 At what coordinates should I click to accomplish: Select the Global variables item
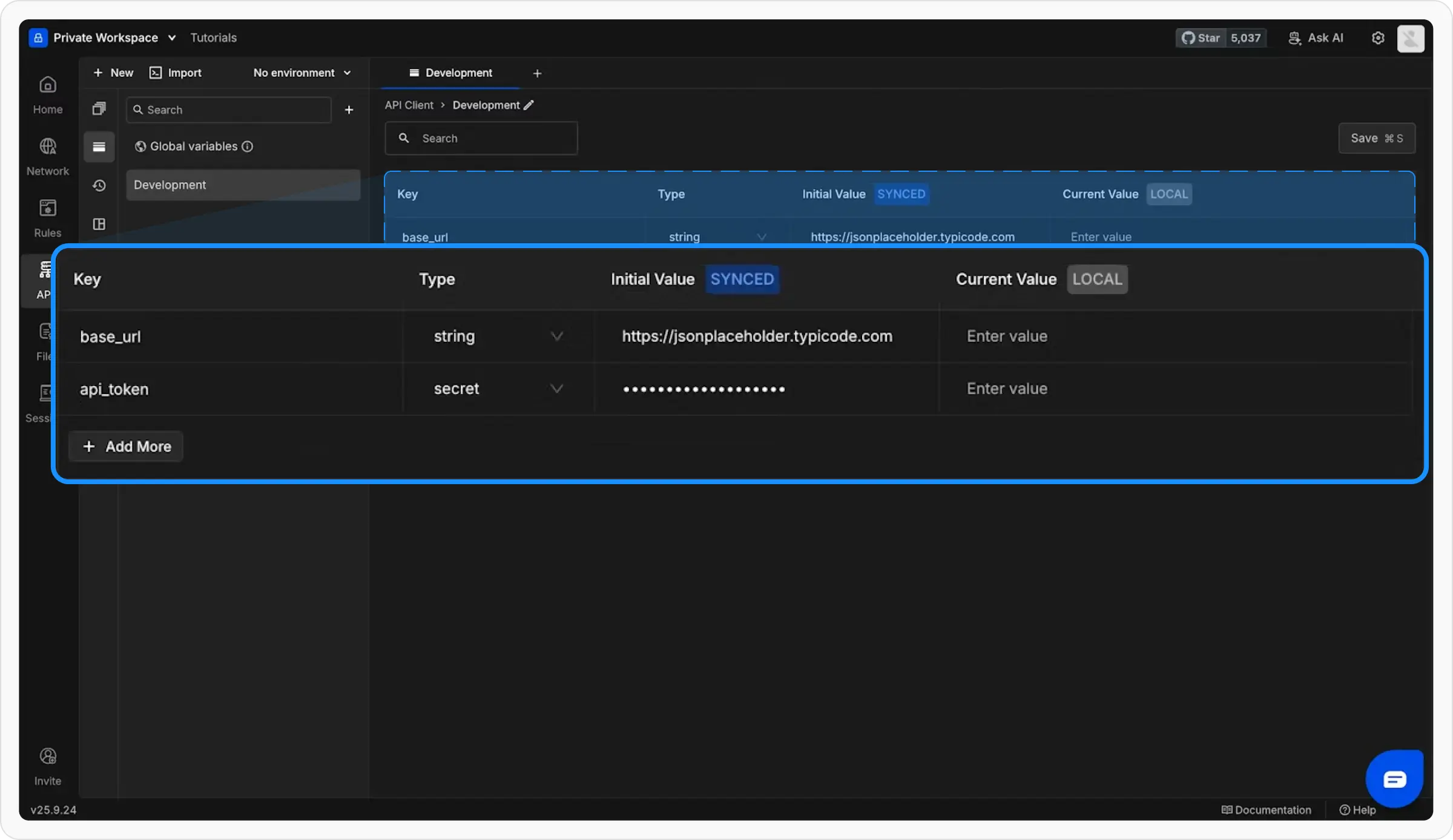[x=193, y=146]
